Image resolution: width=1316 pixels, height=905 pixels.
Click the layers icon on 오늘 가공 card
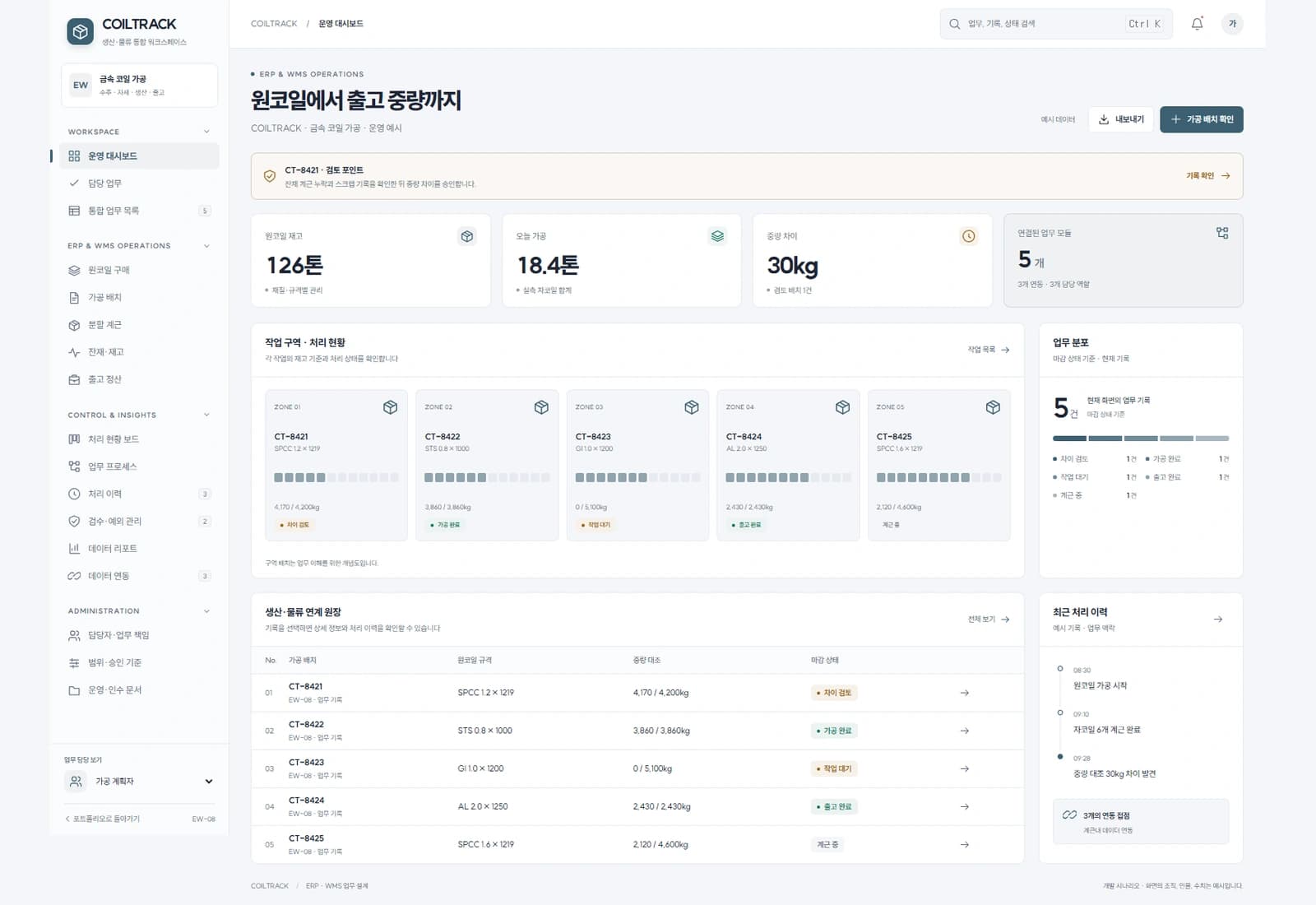pos(718,236)
